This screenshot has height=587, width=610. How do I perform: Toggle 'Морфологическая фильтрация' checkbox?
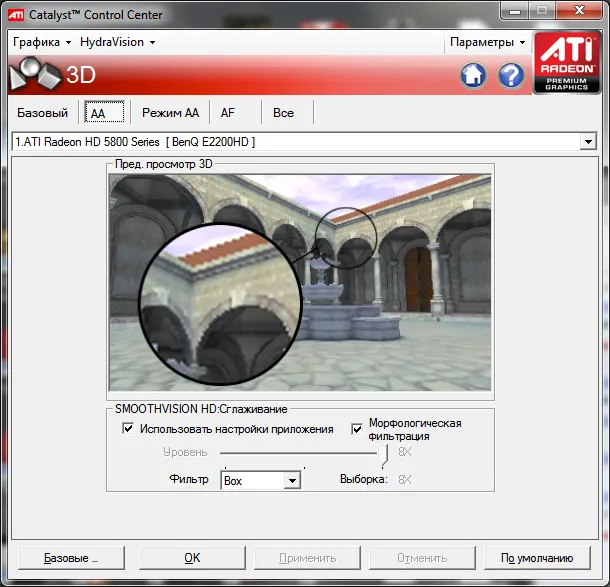pos(357,429)
